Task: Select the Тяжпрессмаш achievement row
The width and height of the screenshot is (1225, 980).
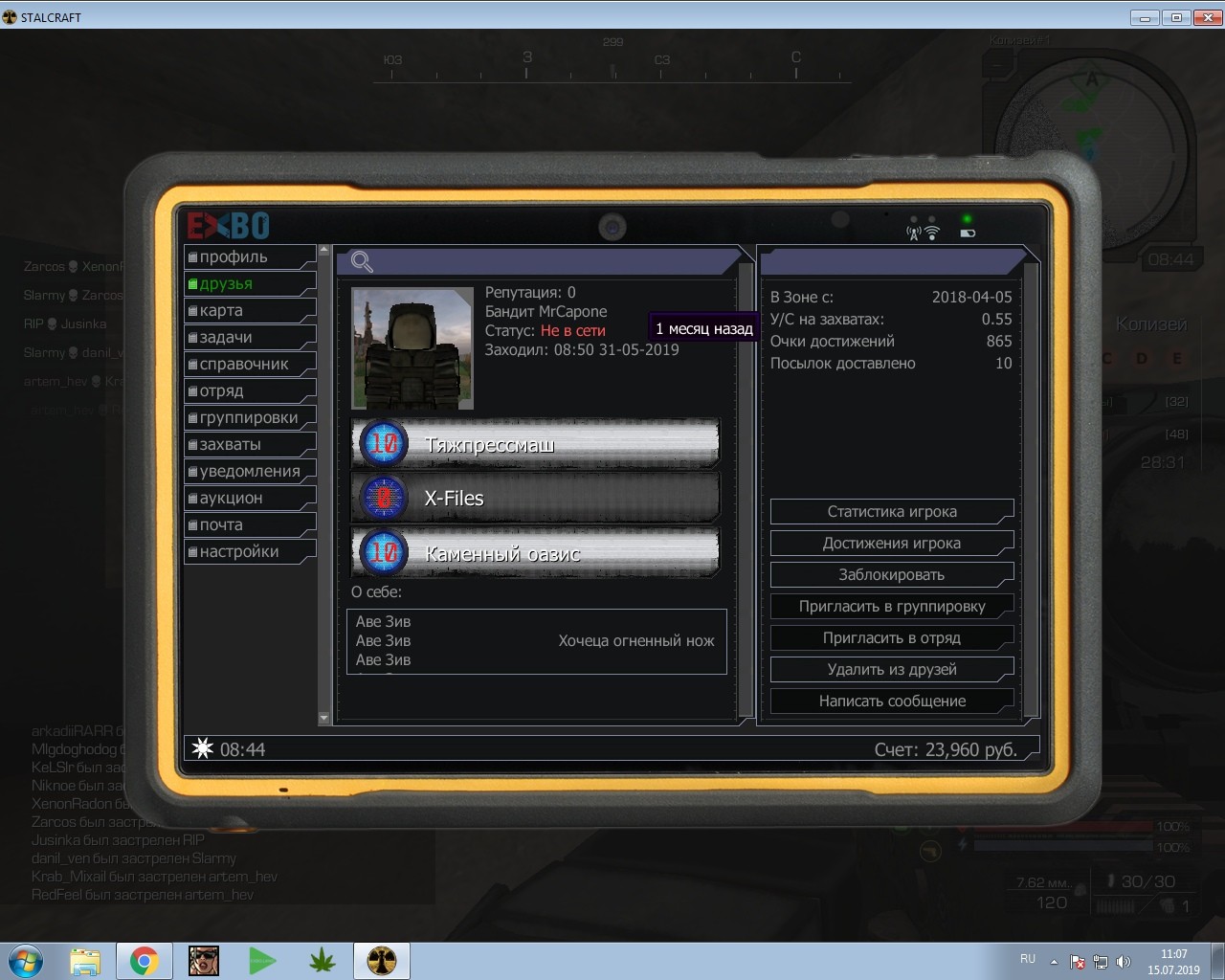Action: (535, 444)
